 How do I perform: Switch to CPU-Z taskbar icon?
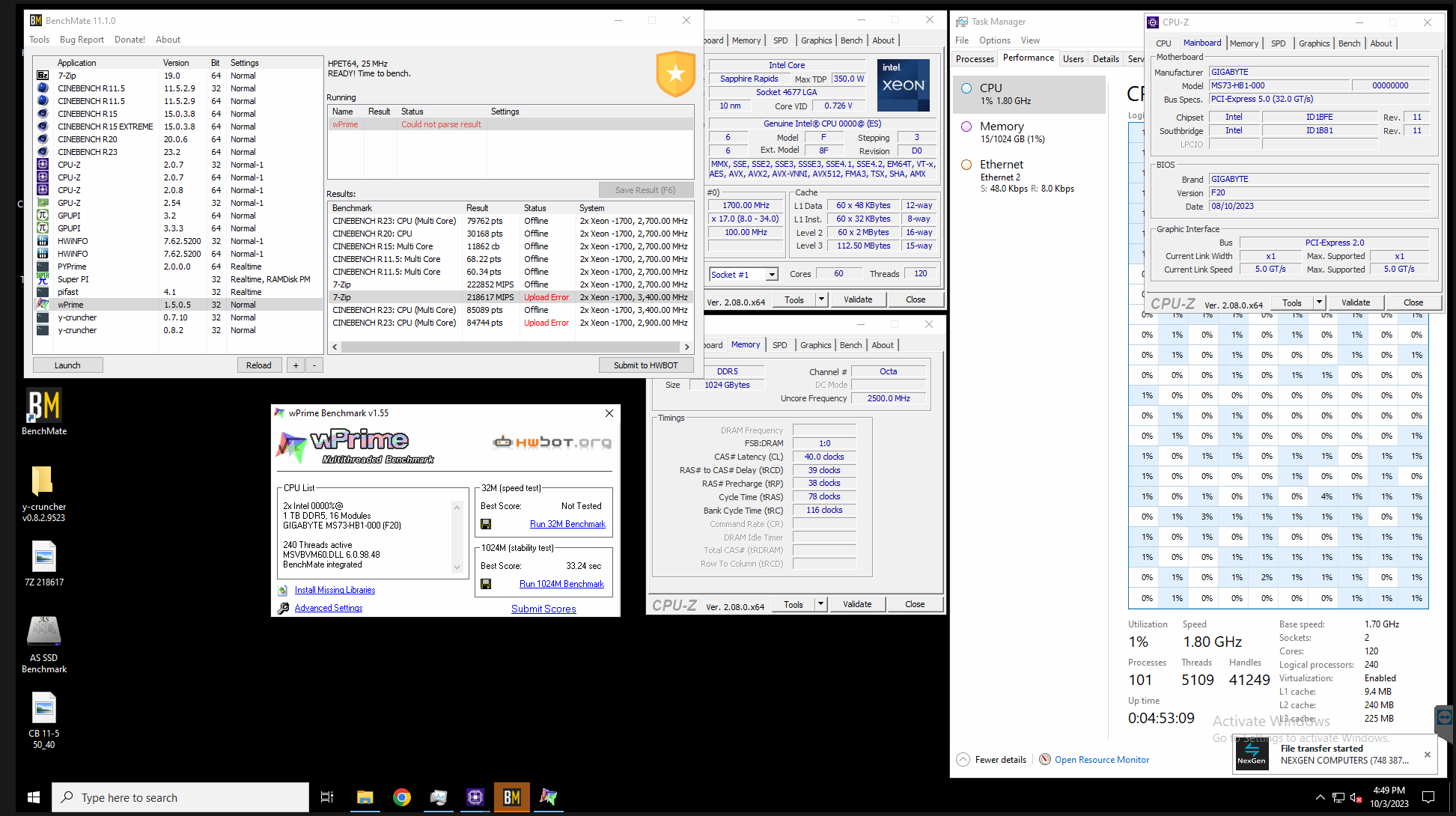pyautogui.click(x=475, y=797)
